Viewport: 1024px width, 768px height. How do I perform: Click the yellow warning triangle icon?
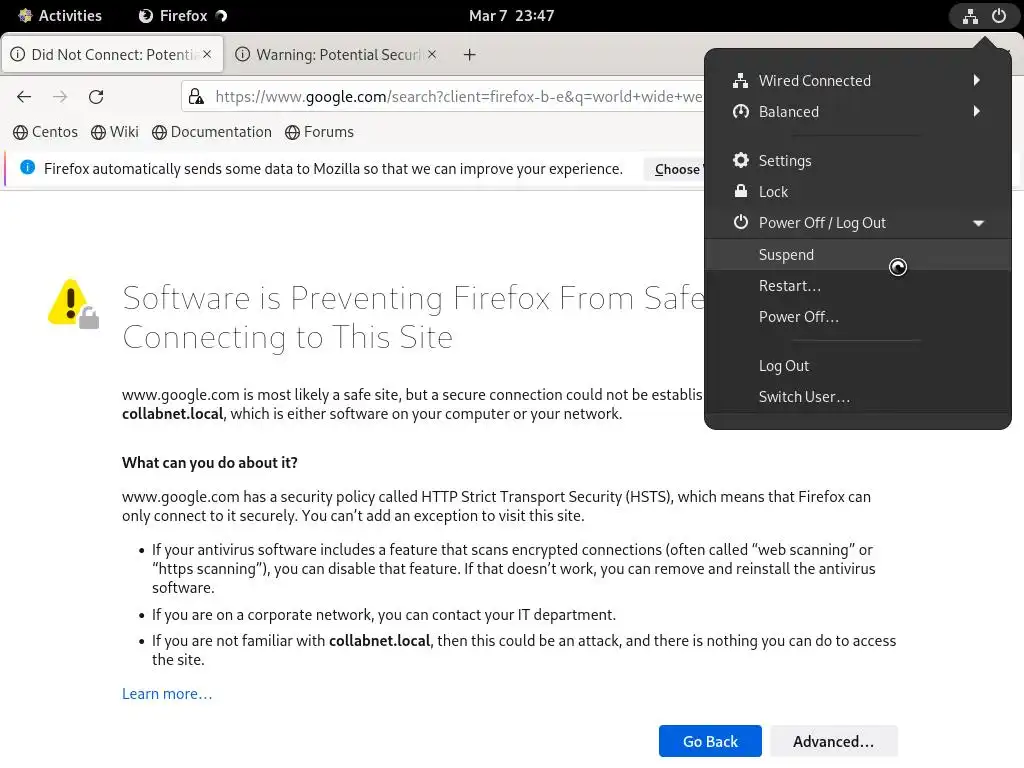point(73,304)
